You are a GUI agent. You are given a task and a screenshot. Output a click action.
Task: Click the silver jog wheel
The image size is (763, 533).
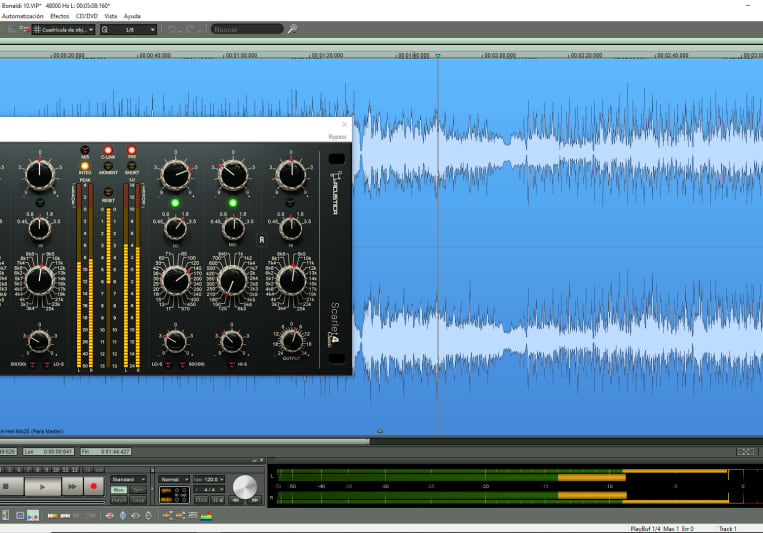tap(245, 486)
